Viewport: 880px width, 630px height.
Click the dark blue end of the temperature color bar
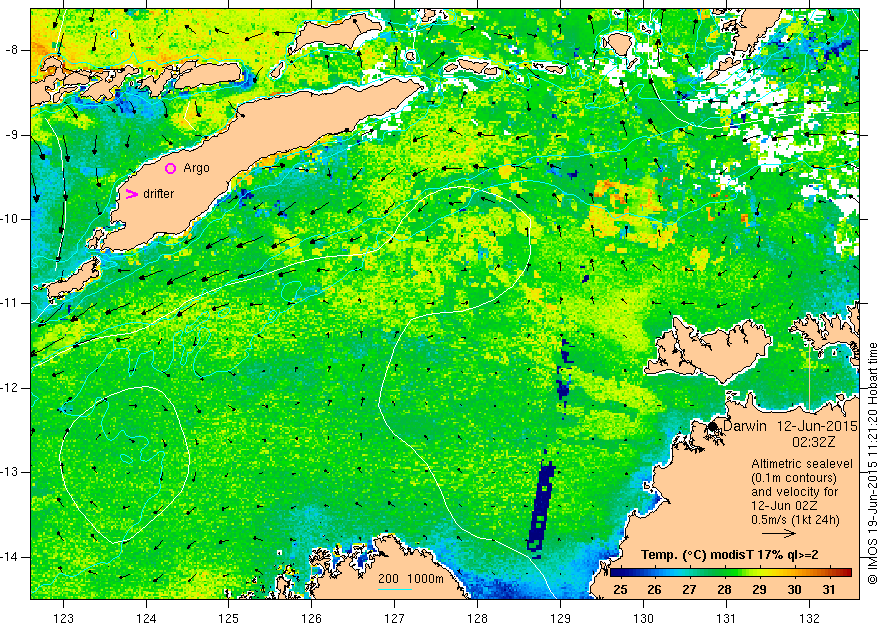coord(613,573)
